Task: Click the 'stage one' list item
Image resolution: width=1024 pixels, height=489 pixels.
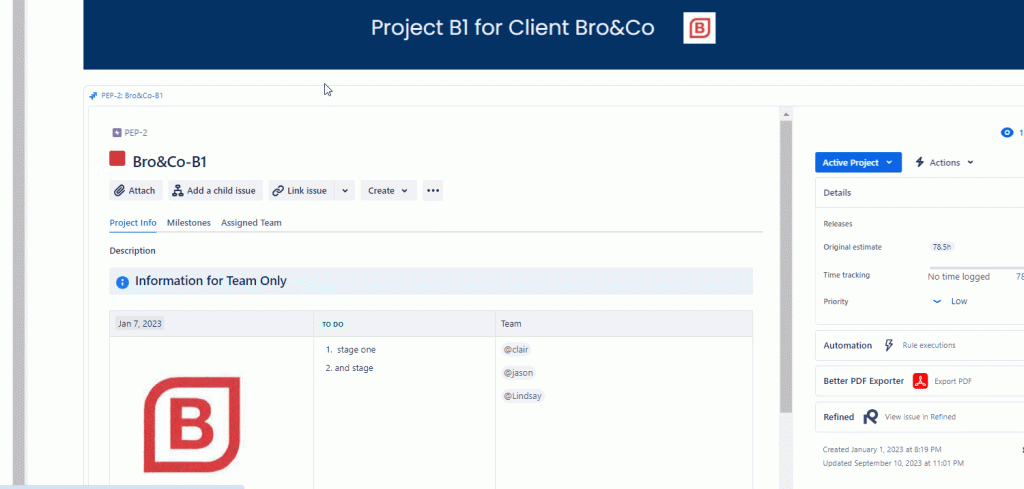Action: pyautogui.click(x=356, y=350)
